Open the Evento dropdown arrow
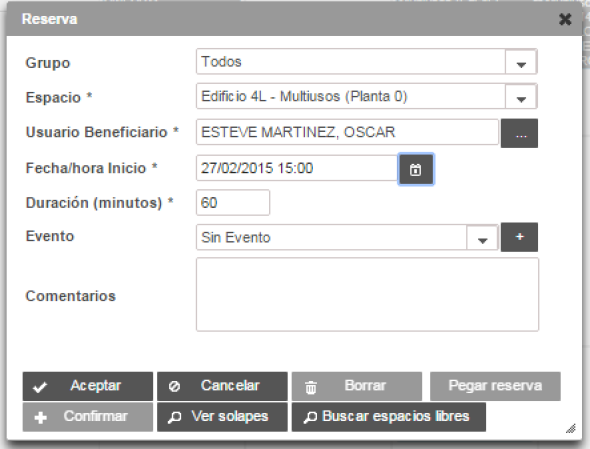The height and width of the screenshot is (449, 590). coord(482,237)
